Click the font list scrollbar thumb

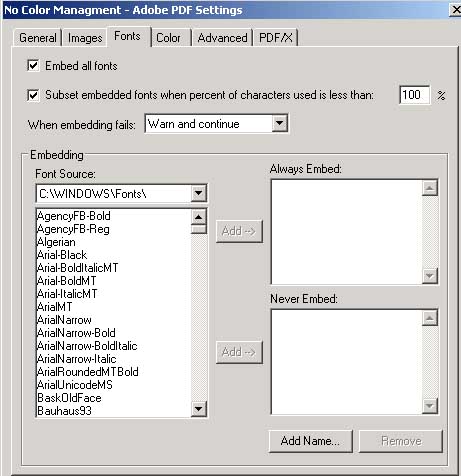199,229
